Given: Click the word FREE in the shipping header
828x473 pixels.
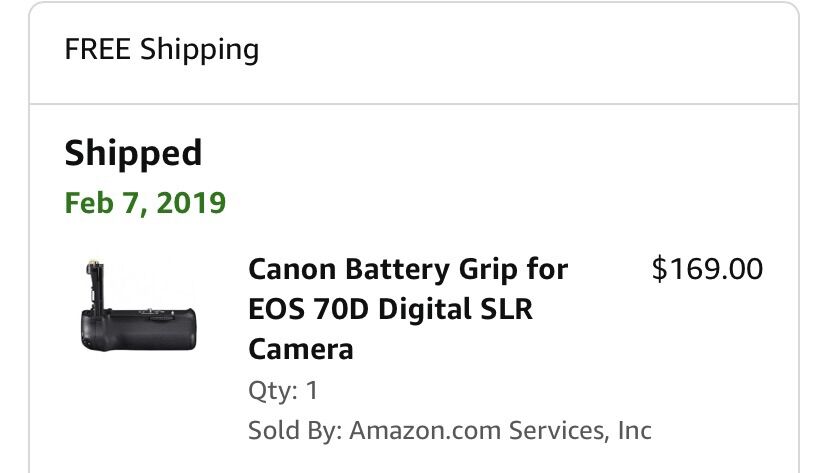Looking at the screenshot, I should tap(98, 49).
